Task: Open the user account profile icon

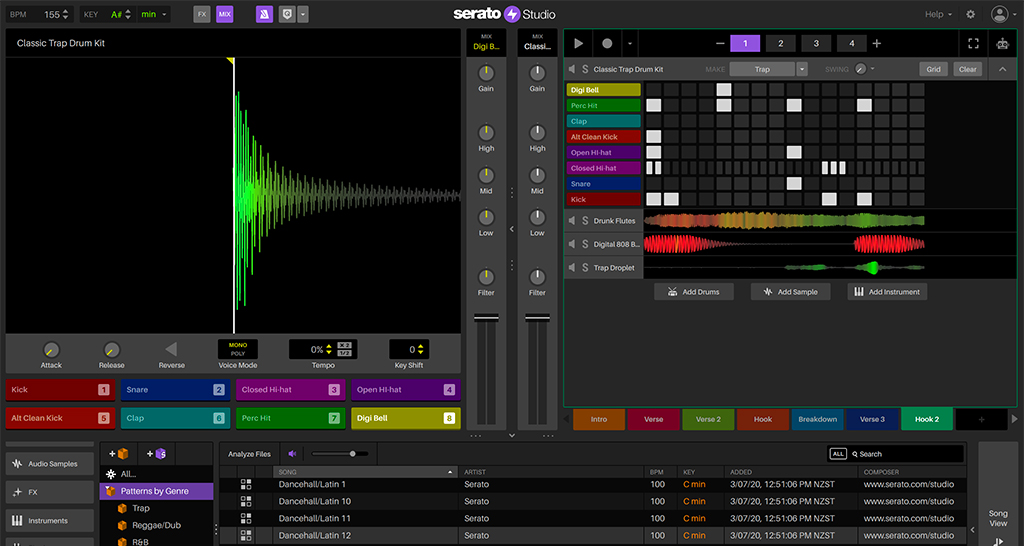Action: click(999, 14)
